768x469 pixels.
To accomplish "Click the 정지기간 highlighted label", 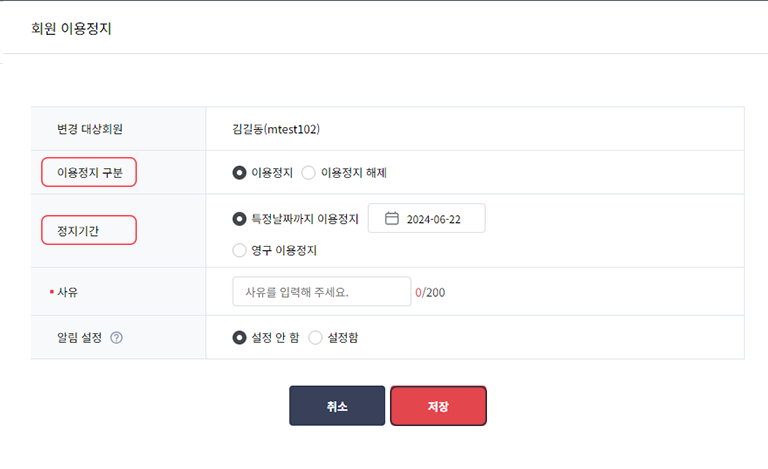I will click(89, 230).
